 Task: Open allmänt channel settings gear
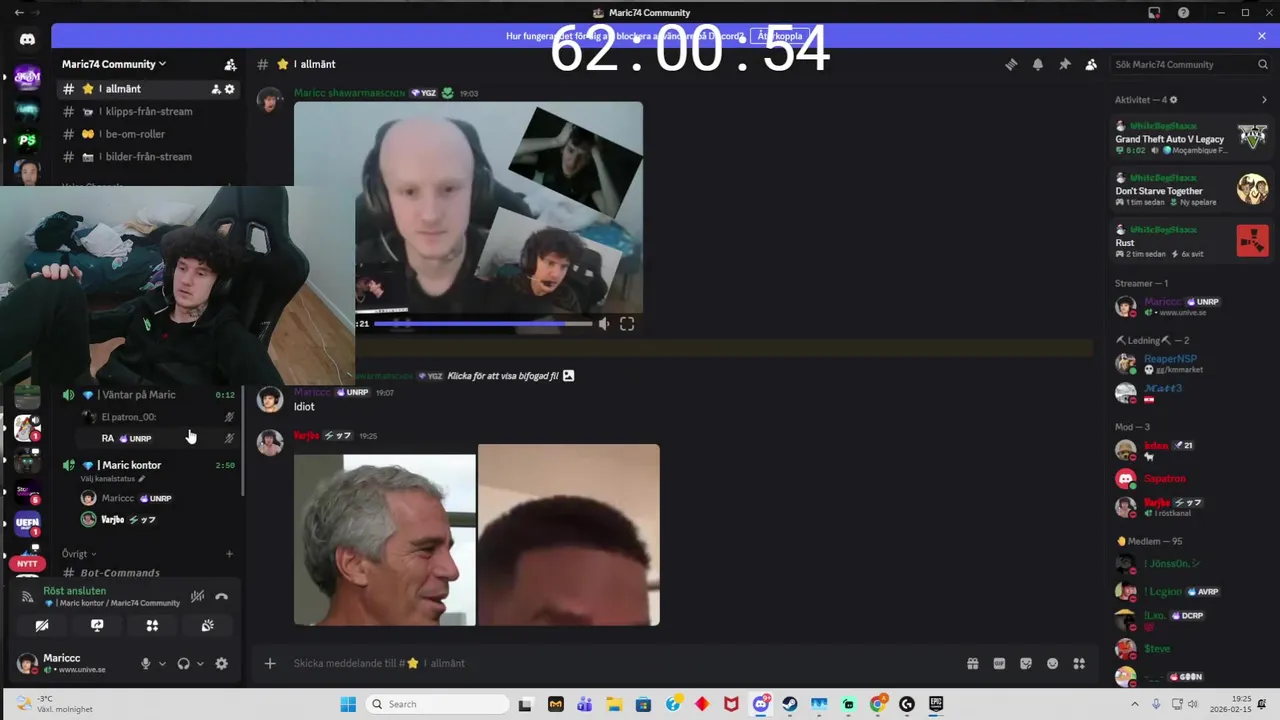click(229, 89)
